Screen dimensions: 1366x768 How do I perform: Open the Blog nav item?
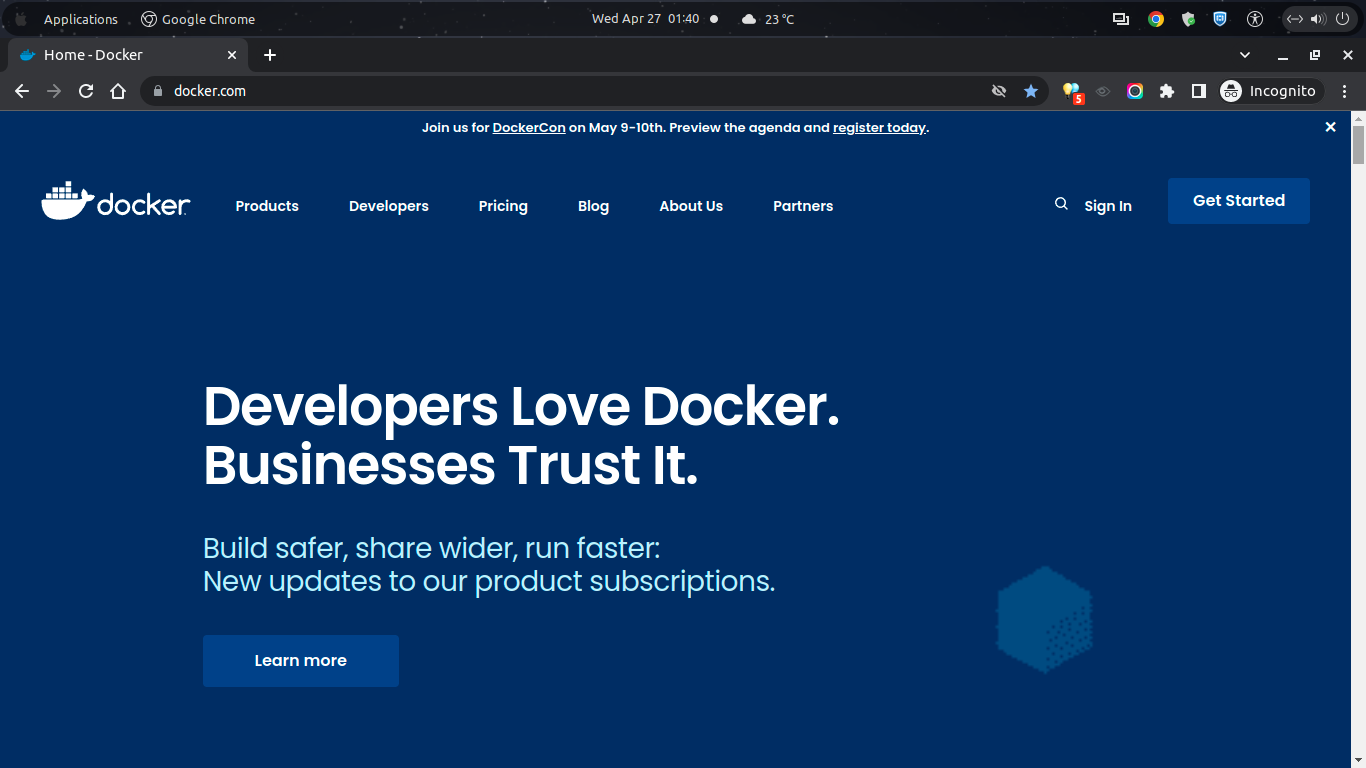point(593,206)
